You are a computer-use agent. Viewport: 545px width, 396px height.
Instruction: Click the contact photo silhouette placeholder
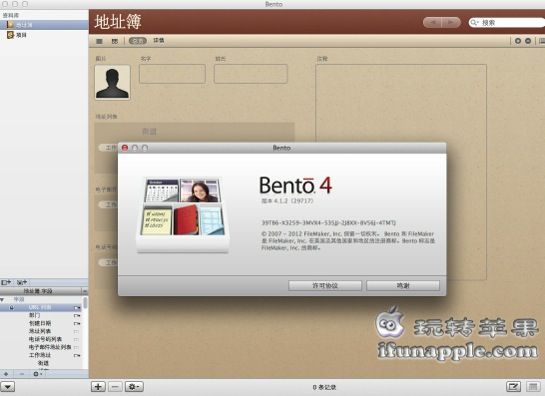112,82
